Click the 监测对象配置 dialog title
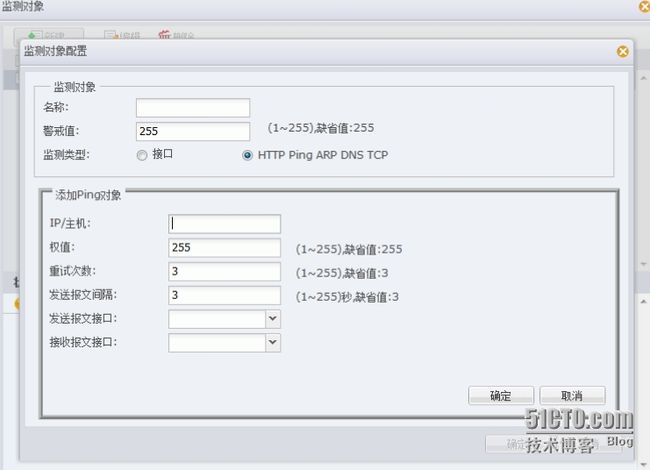 pos(56,51)
